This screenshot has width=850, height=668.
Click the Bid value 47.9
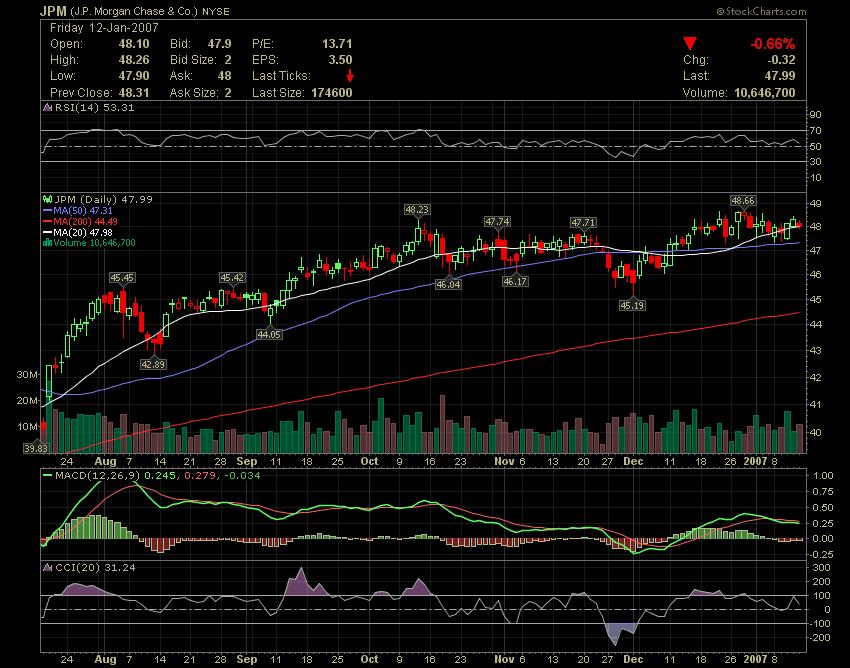[x=219, y=44]
